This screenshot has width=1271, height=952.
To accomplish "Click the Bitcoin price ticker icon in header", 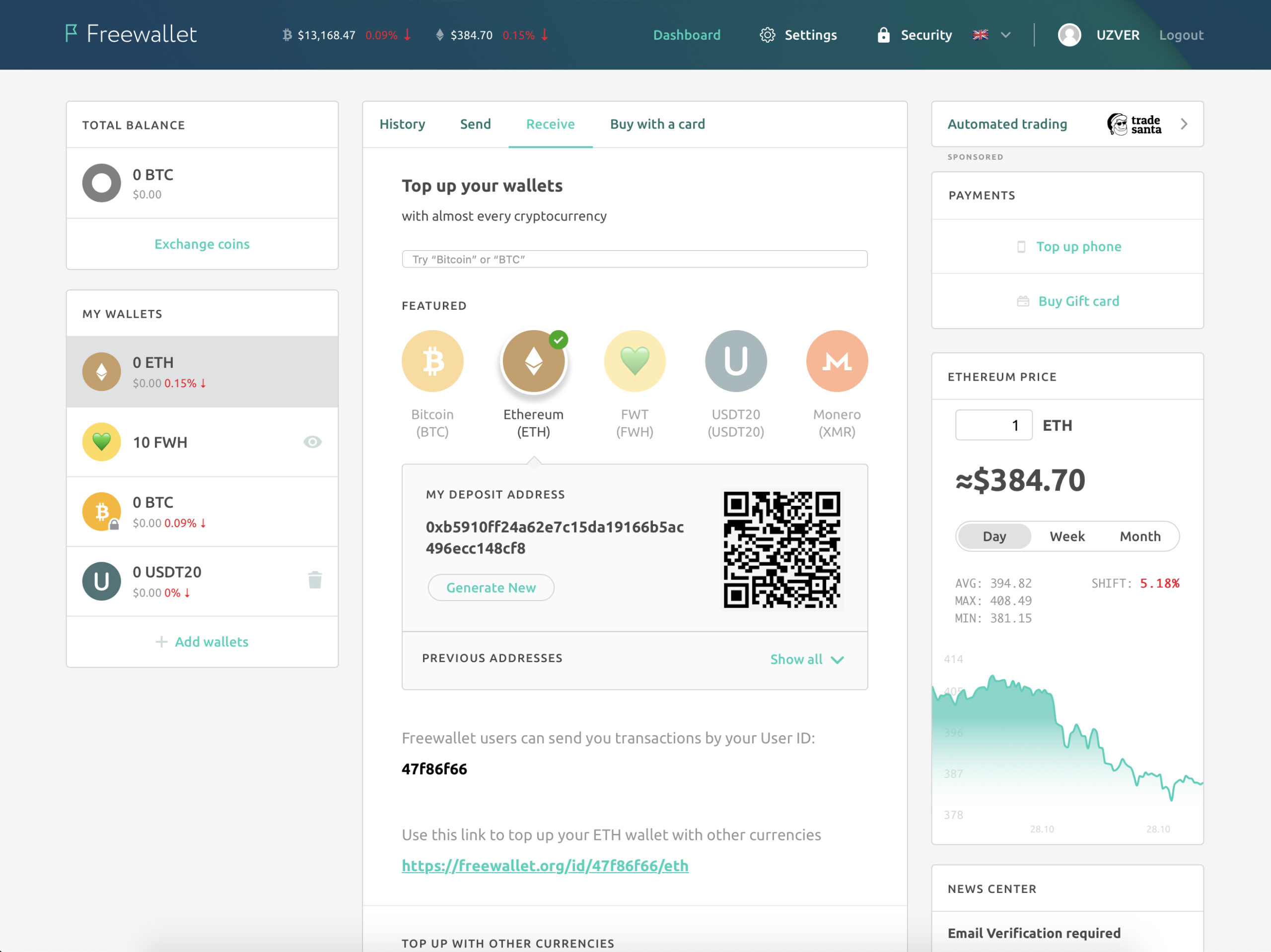I will (287, 35).
